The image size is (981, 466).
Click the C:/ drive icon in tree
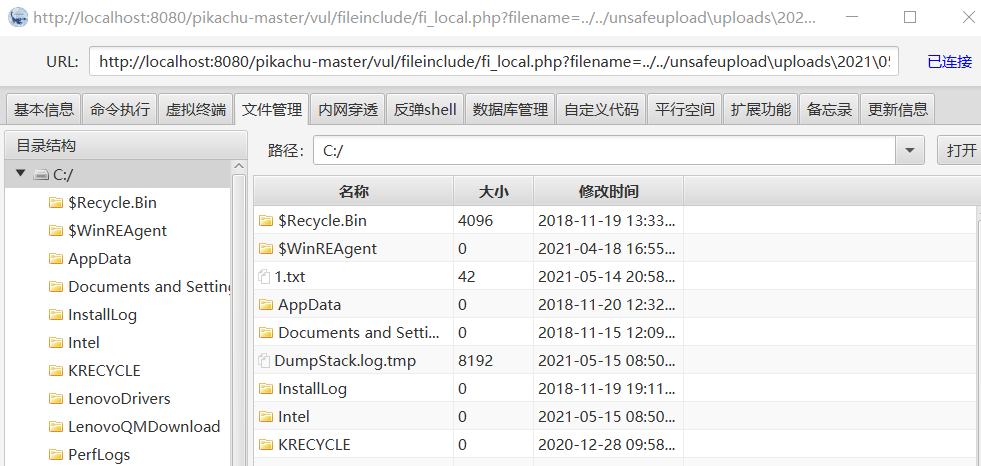coord(41,175)
